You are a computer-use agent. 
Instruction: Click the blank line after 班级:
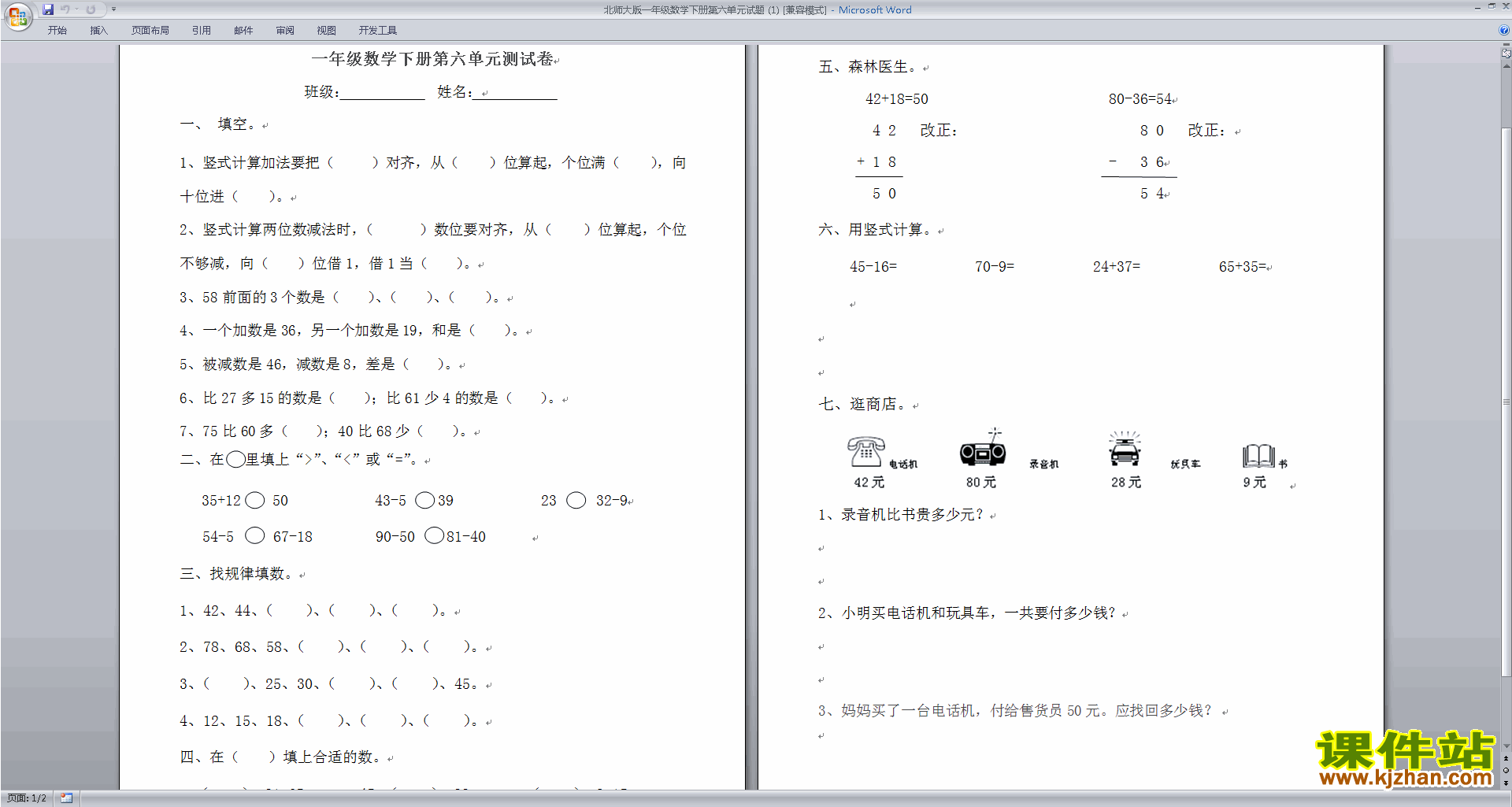click(x=383, y=94)
